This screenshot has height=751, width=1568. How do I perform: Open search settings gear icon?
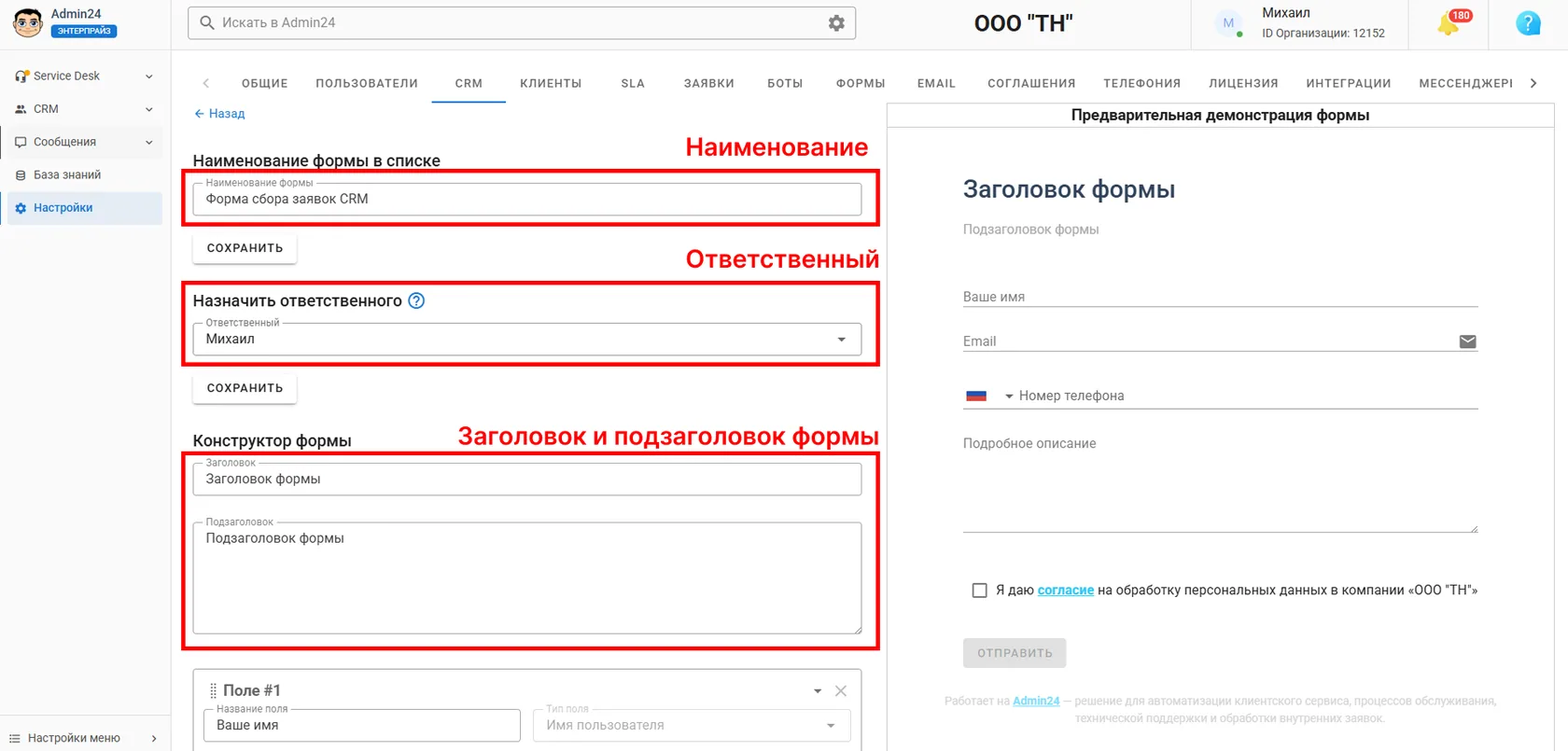[x=836, y=23]
